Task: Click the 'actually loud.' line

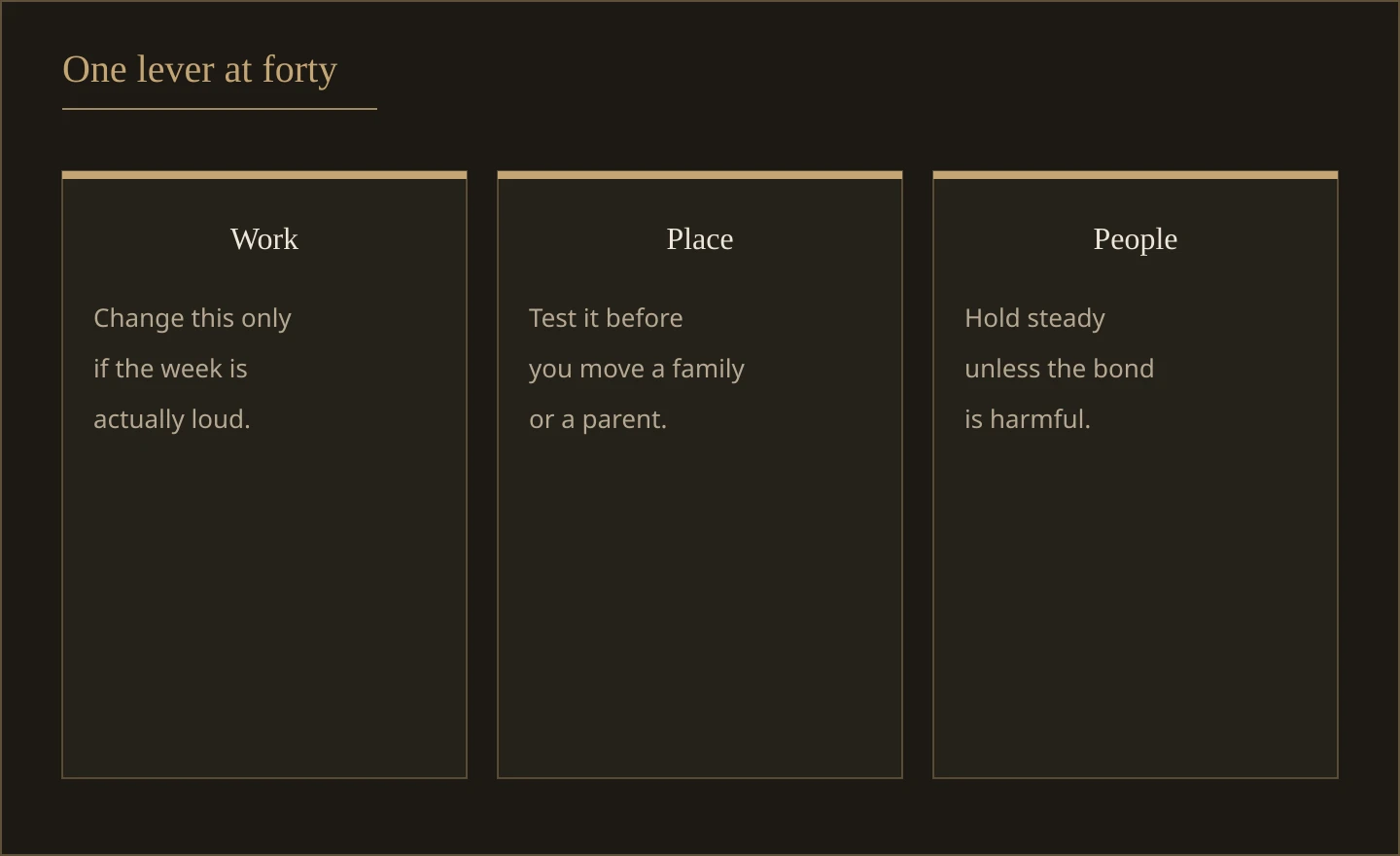Action: pyautogui.click(x=172, y=419)
